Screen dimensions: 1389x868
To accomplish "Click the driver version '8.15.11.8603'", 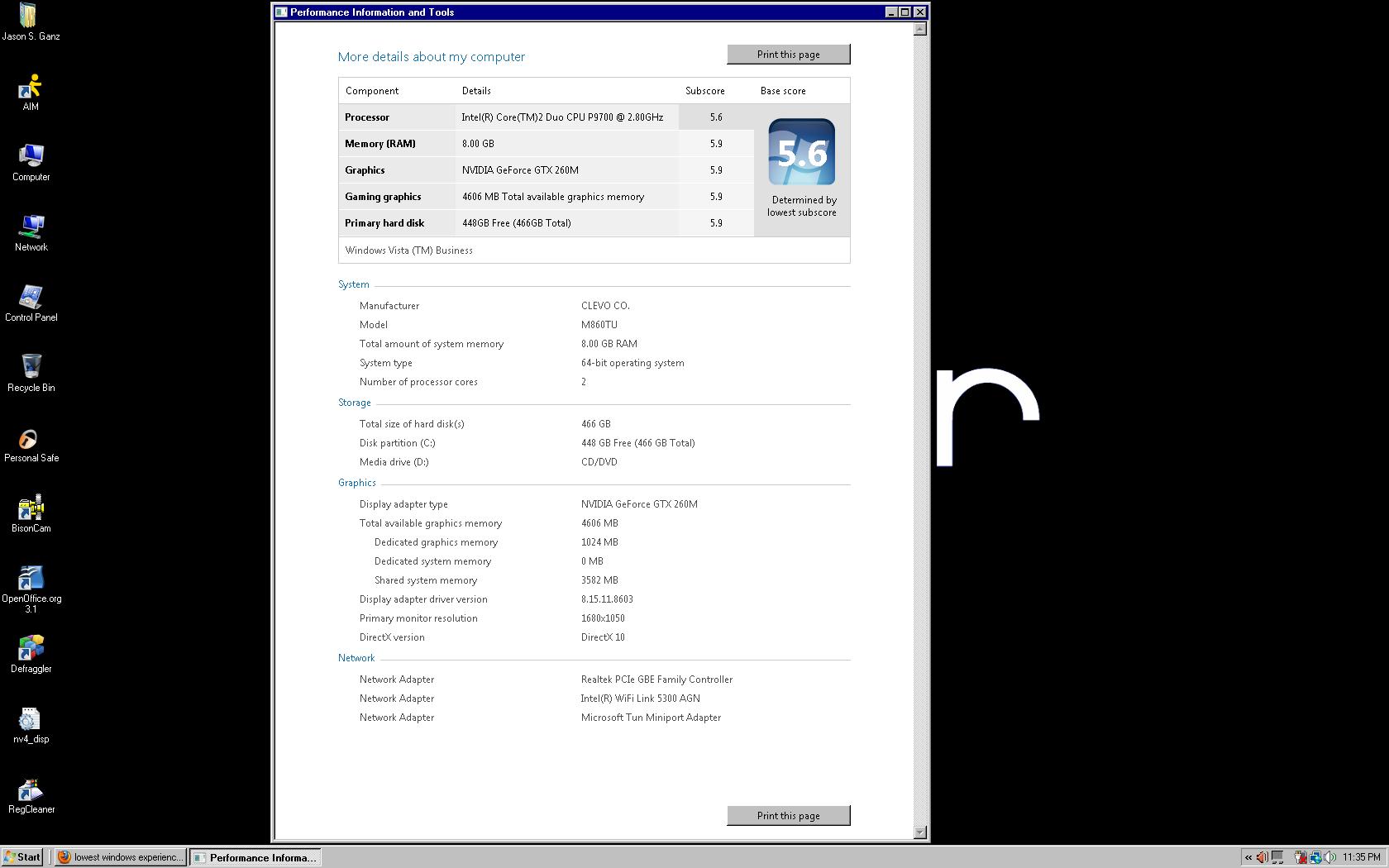I will point(607,599).
